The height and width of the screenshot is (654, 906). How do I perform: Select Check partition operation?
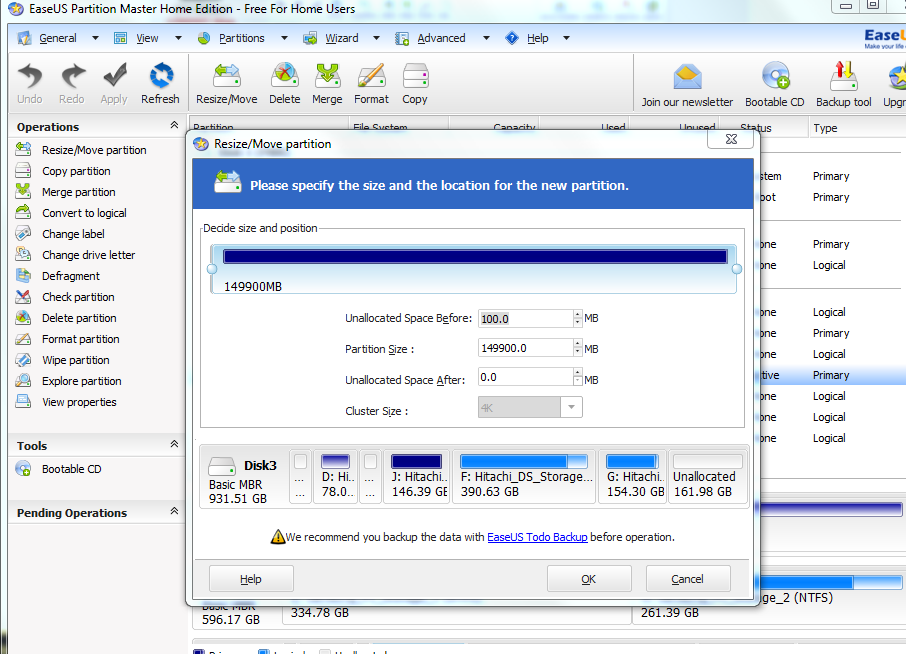(x=65, y=297)
